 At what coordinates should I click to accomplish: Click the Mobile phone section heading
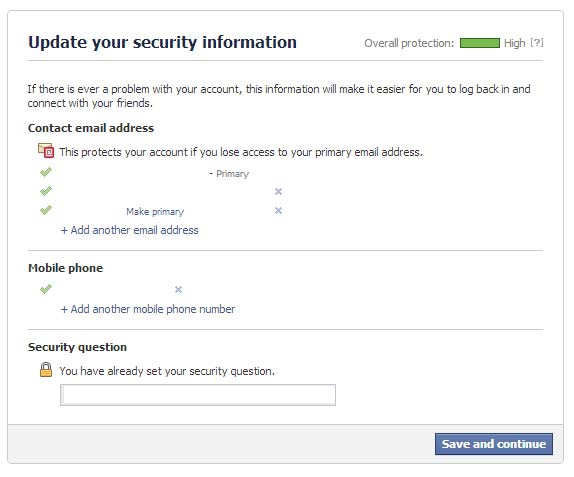tap(66, 268)
